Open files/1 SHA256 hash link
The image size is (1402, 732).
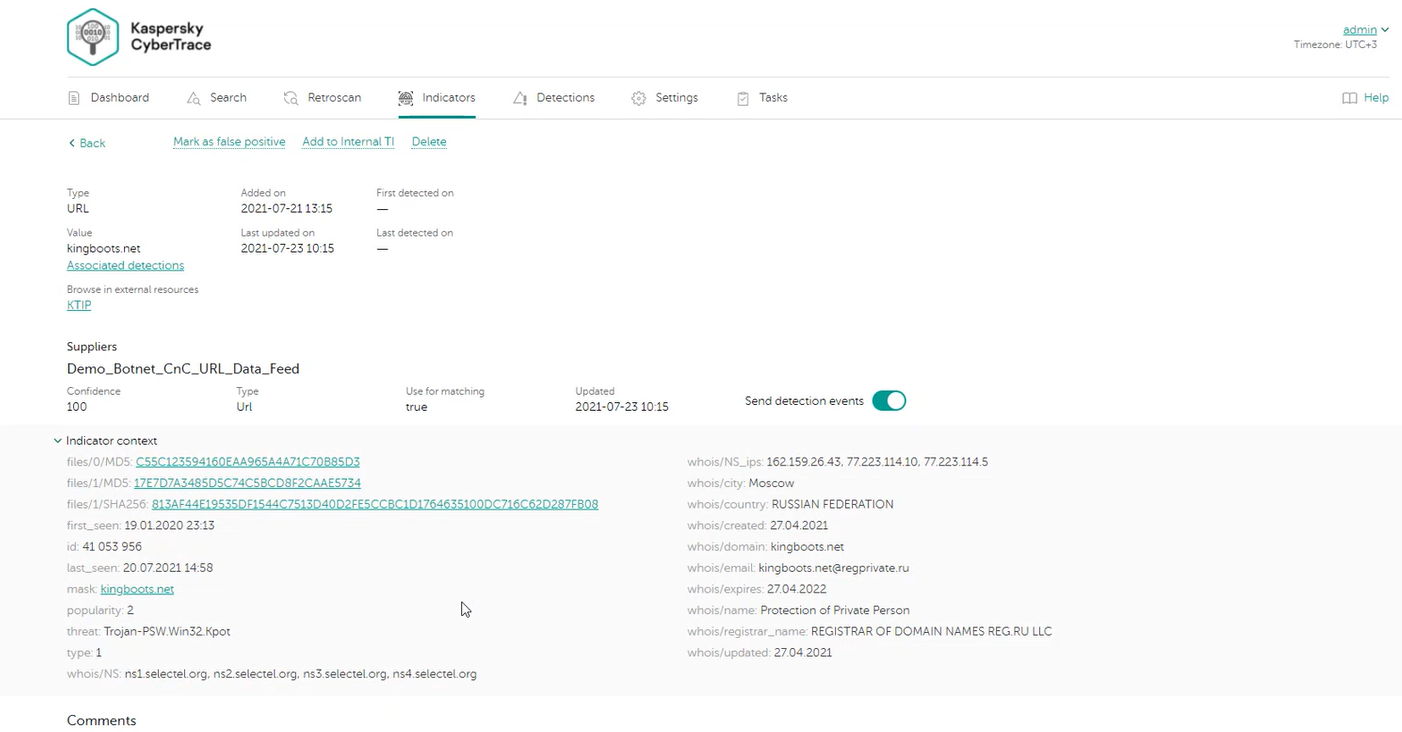coord(375,504)
